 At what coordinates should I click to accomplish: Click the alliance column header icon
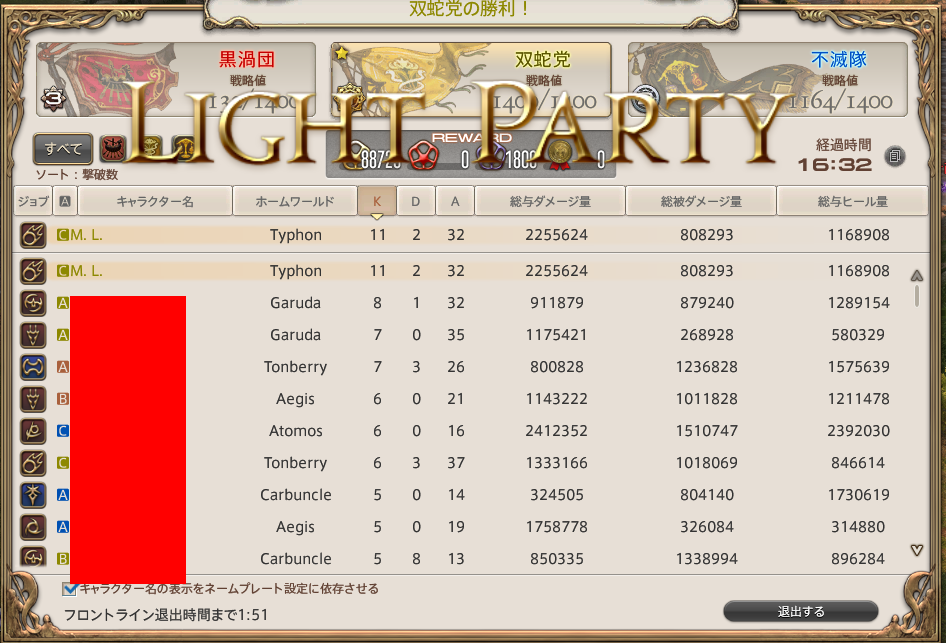click(65, 201)
